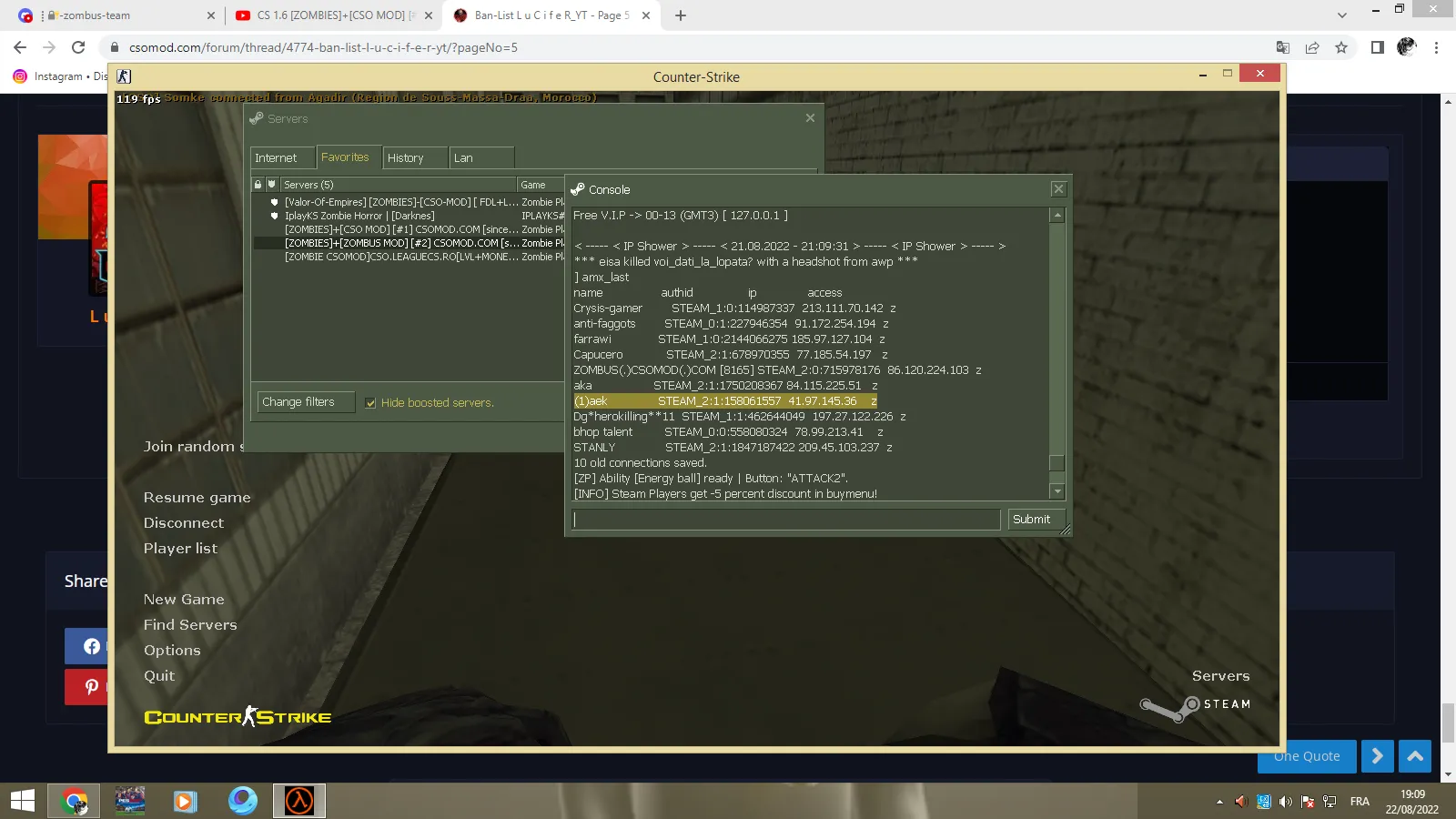
Task: Open the Chrome side panel icon
Action: (x=1378, y=47)
